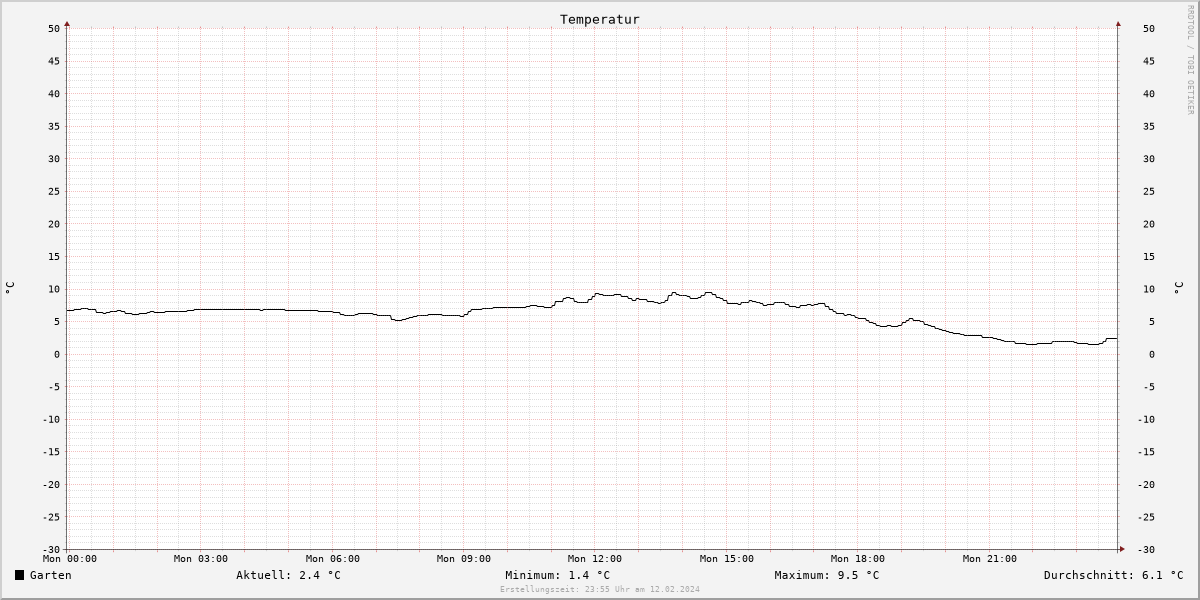Viewport: 1200px width, 600px height.
Task: Click the left axis 0 label
Action: point(57,354)
